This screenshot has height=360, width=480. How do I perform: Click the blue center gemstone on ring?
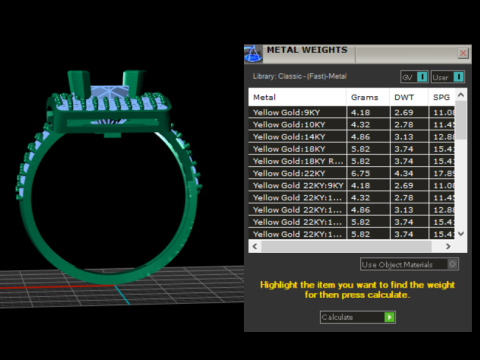(x=109, y=92)
